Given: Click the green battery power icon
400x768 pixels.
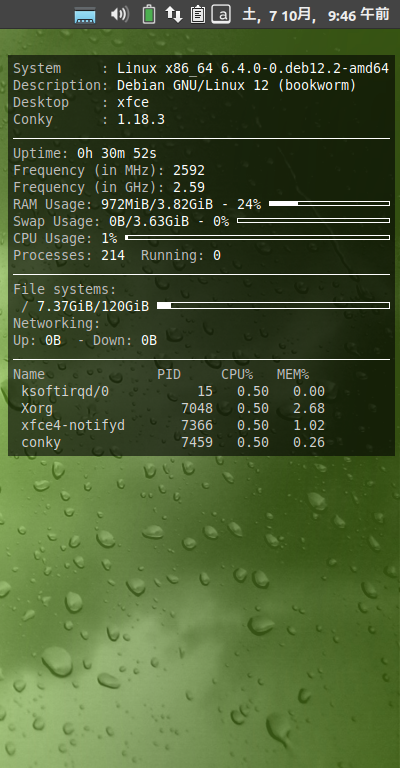Looking at the screenshot, I should [x=149, y=14].
